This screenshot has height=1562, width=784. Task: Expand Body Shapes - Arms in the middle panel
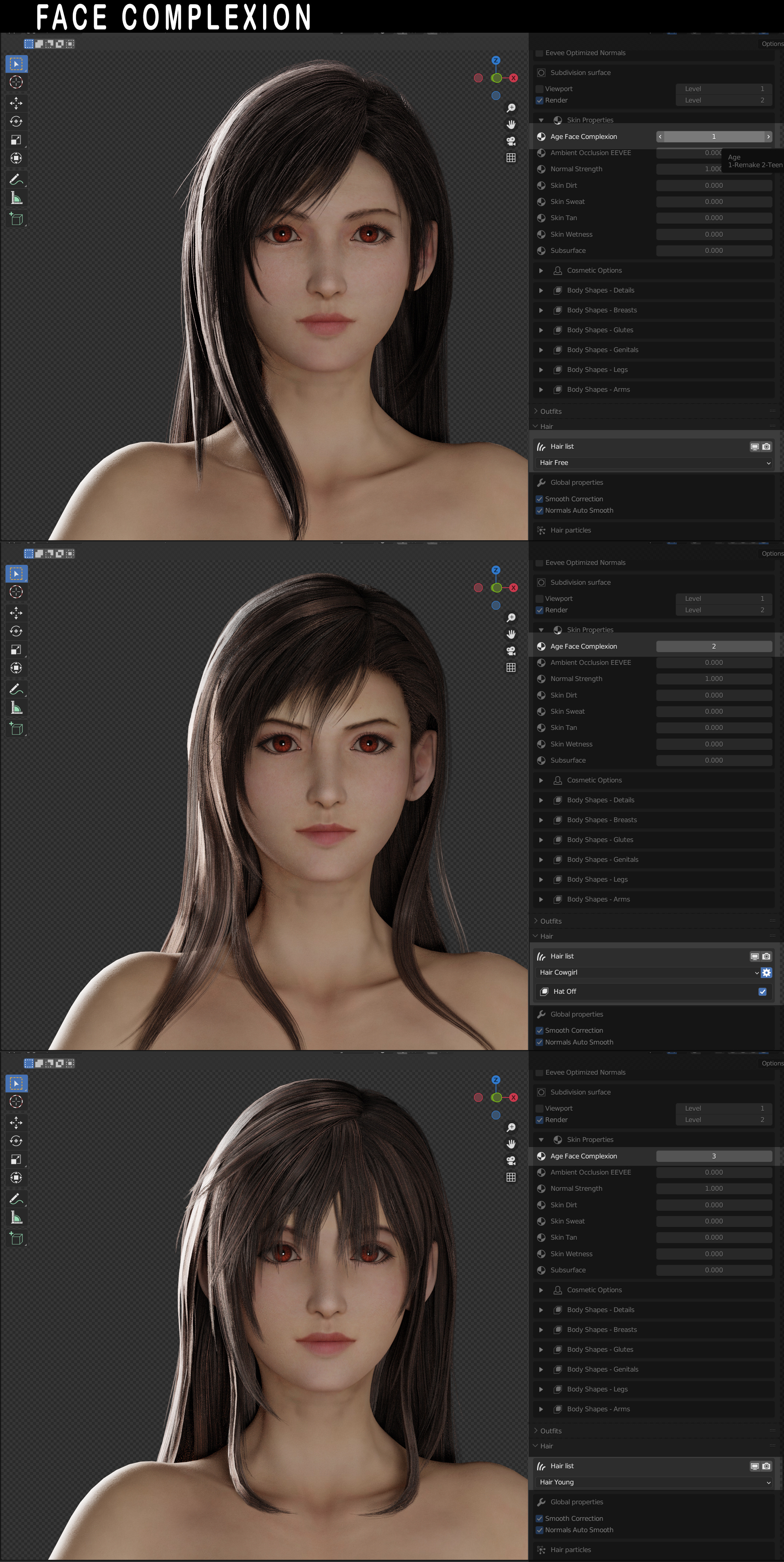pyautogui.click(x=541, y=899)
